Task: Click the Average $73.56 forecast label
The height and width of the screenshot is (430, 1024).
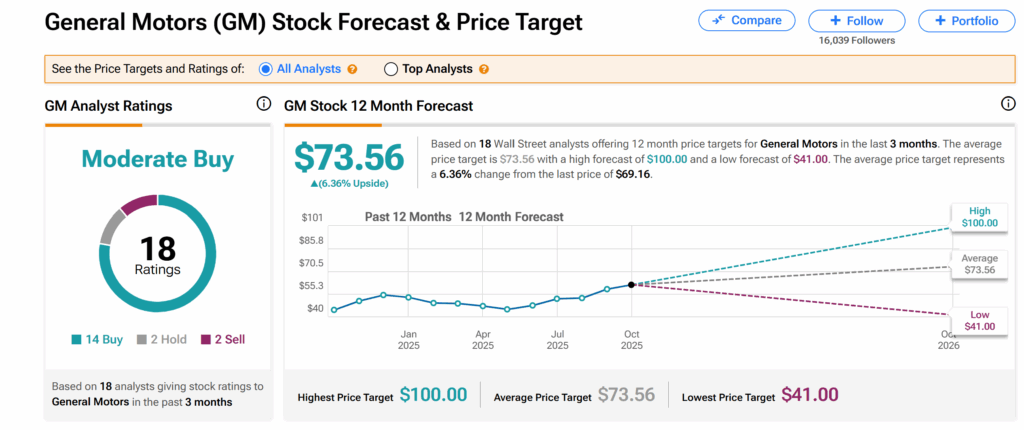Action: 979,264
